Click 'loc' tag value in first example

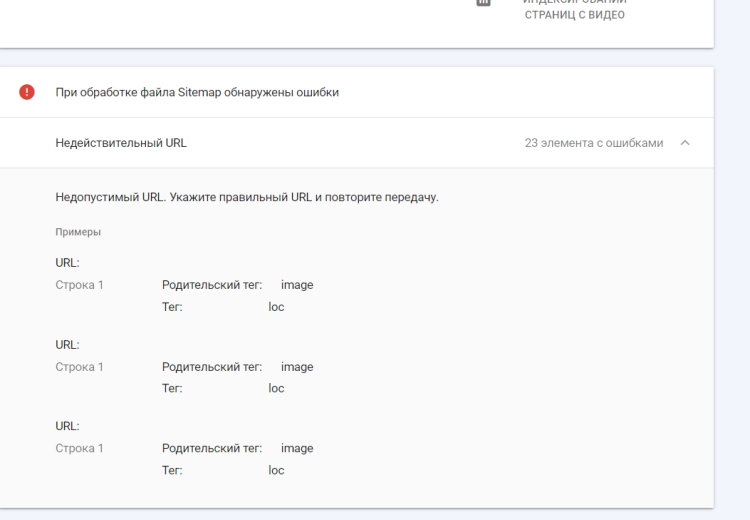276,307
